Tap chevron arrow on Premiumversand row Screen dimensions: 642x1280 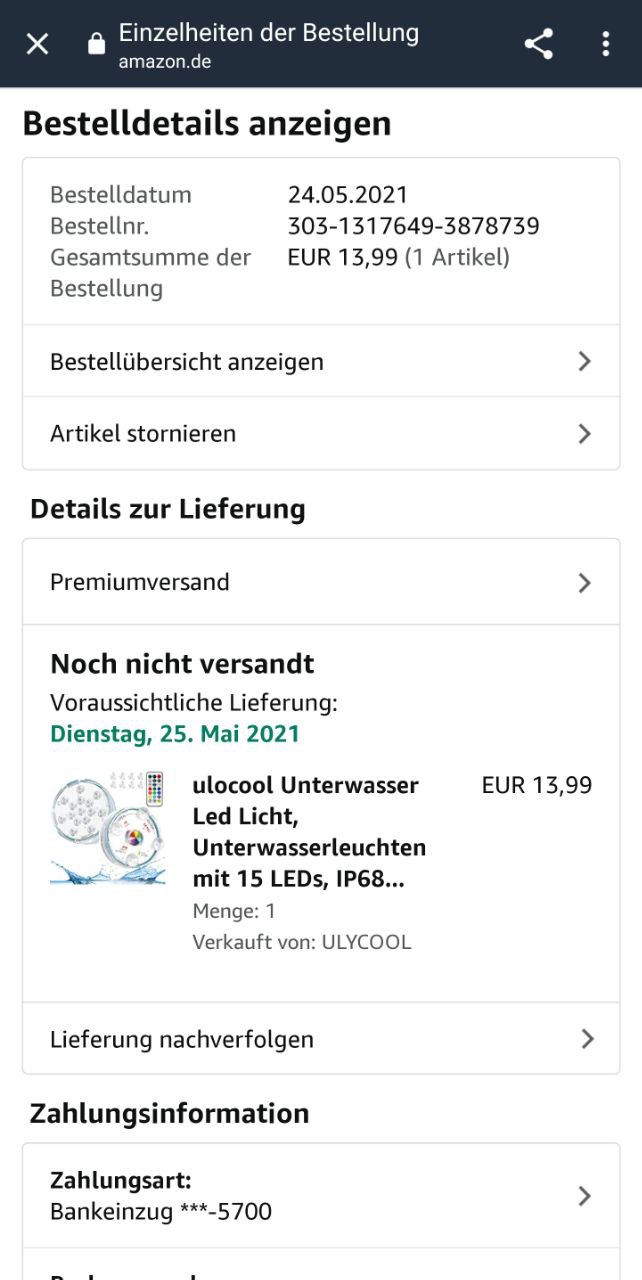(x=585, y=583)
